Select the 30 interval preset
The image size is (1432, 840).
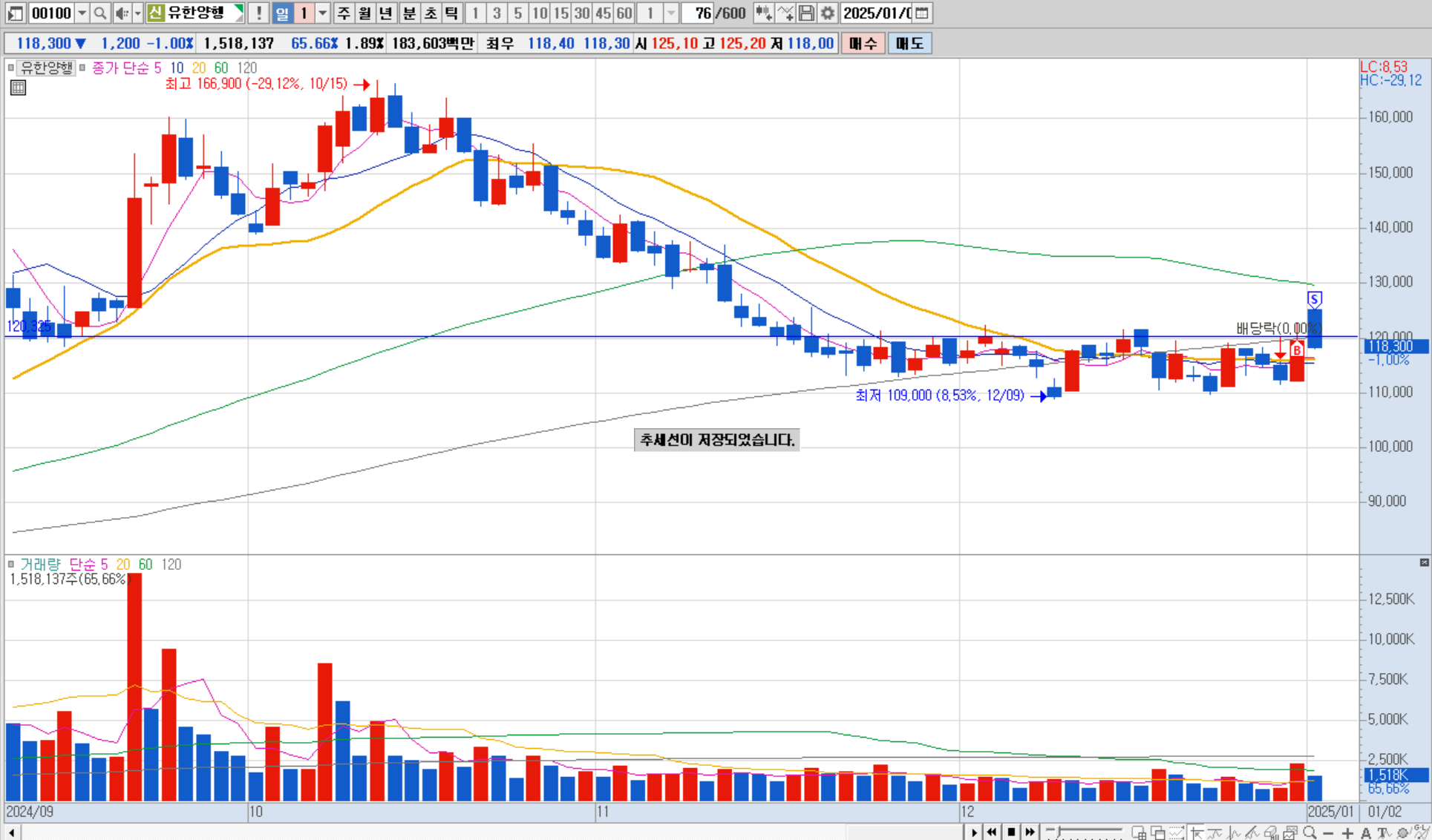tap(582, 13)
